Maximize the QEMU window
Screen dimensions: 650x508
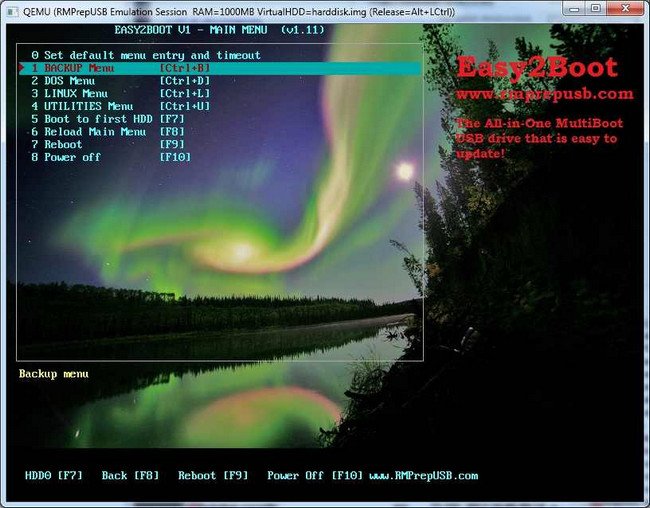point(596,8)
